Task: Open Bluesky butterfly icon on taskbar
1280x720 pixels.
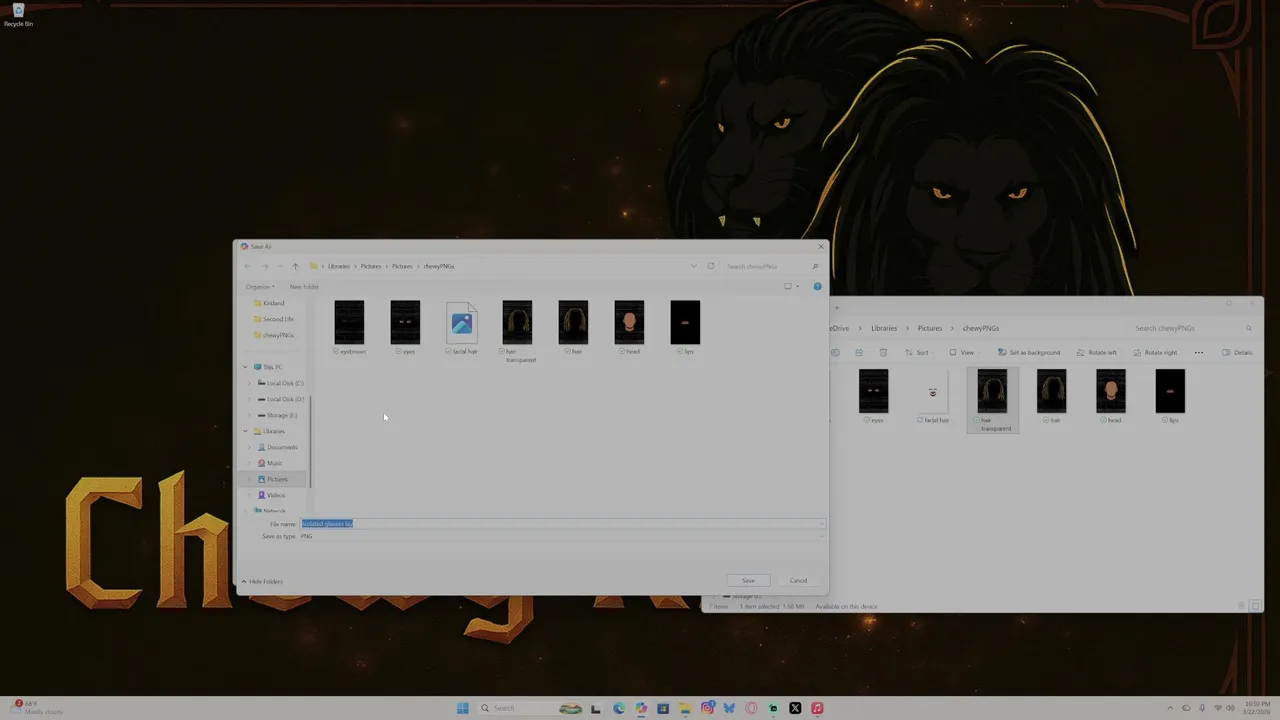Action: tap(729, 708)
